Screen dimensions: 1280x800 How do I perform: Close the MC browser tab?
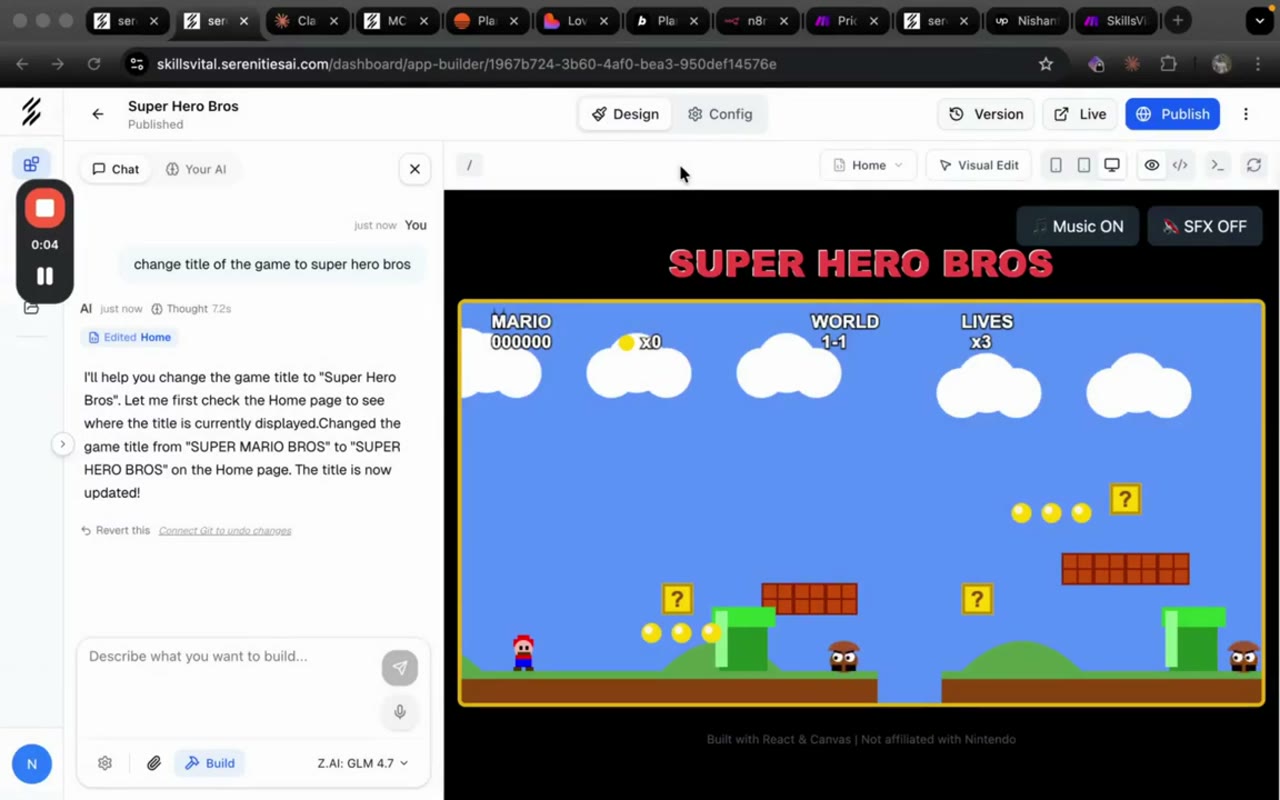(x=423, y=20)
